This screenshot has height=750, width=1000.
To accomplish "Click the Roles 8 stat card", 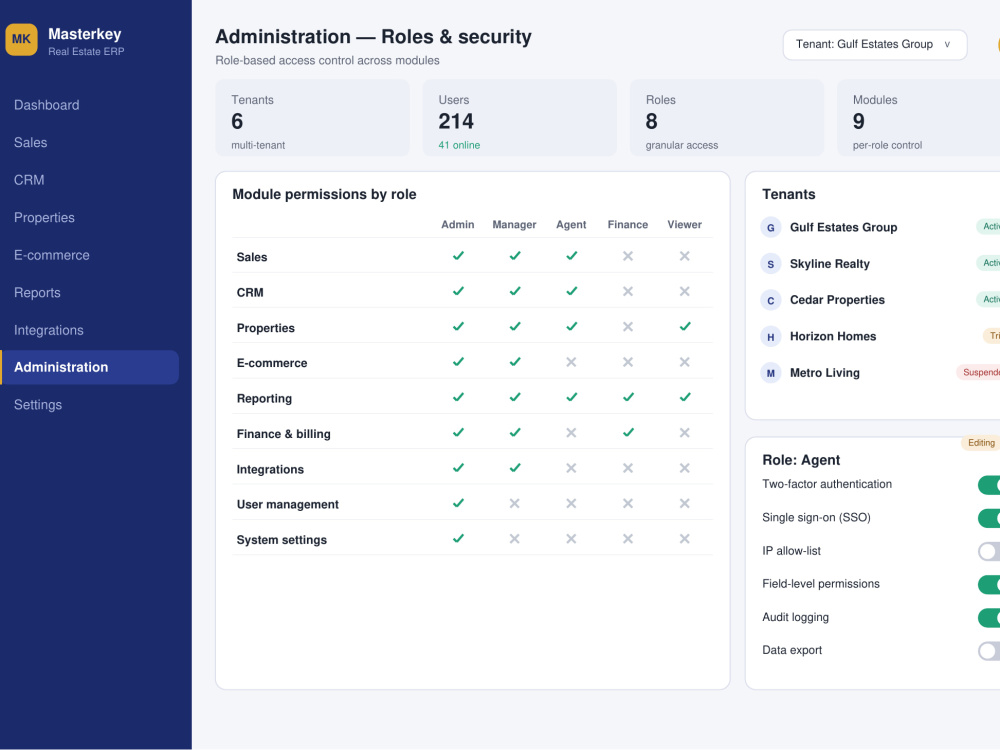I will [x=727, y=118].
